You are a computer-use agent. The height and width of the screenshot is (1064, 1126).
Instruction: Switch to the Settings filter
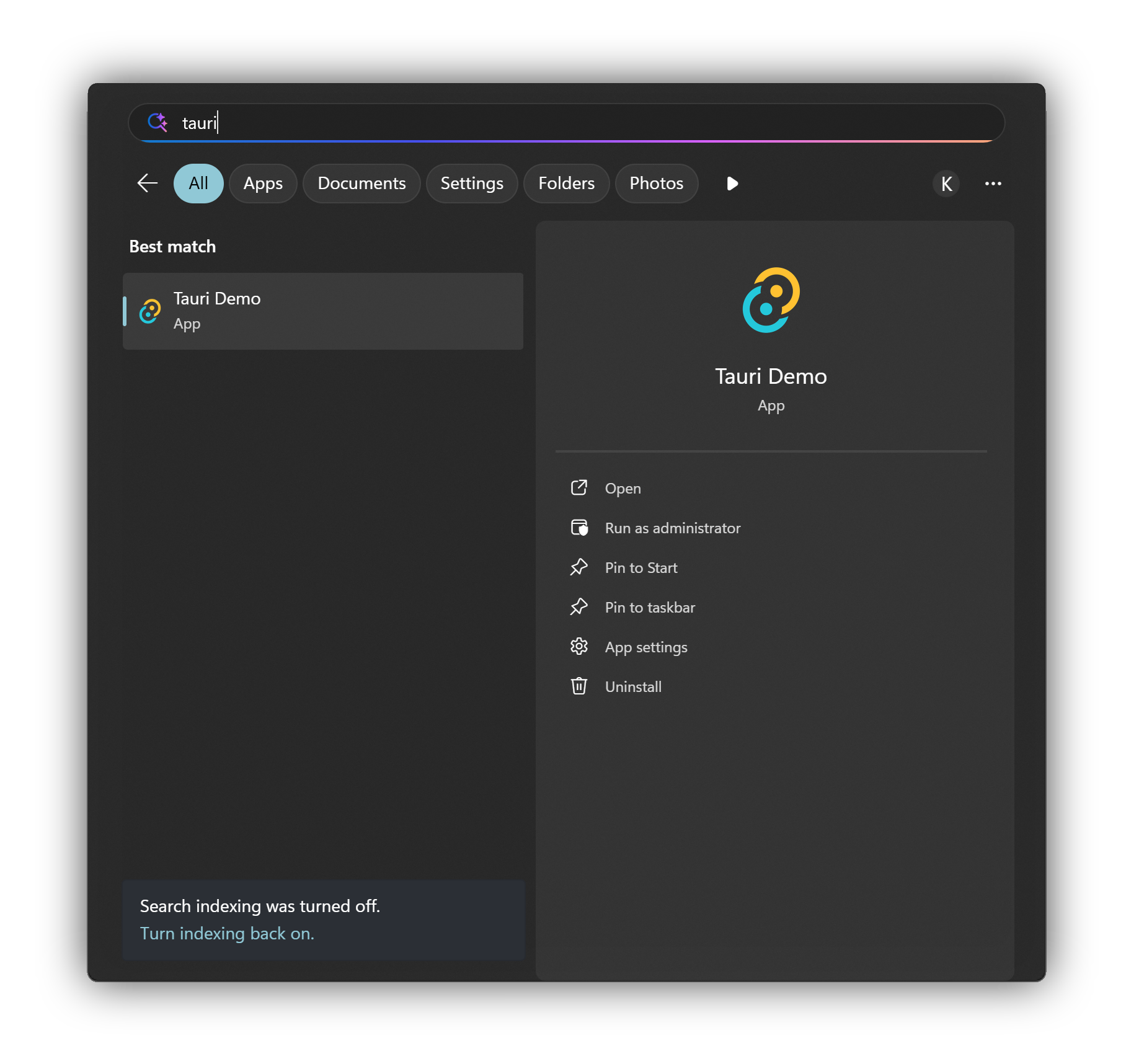point(472,184)
